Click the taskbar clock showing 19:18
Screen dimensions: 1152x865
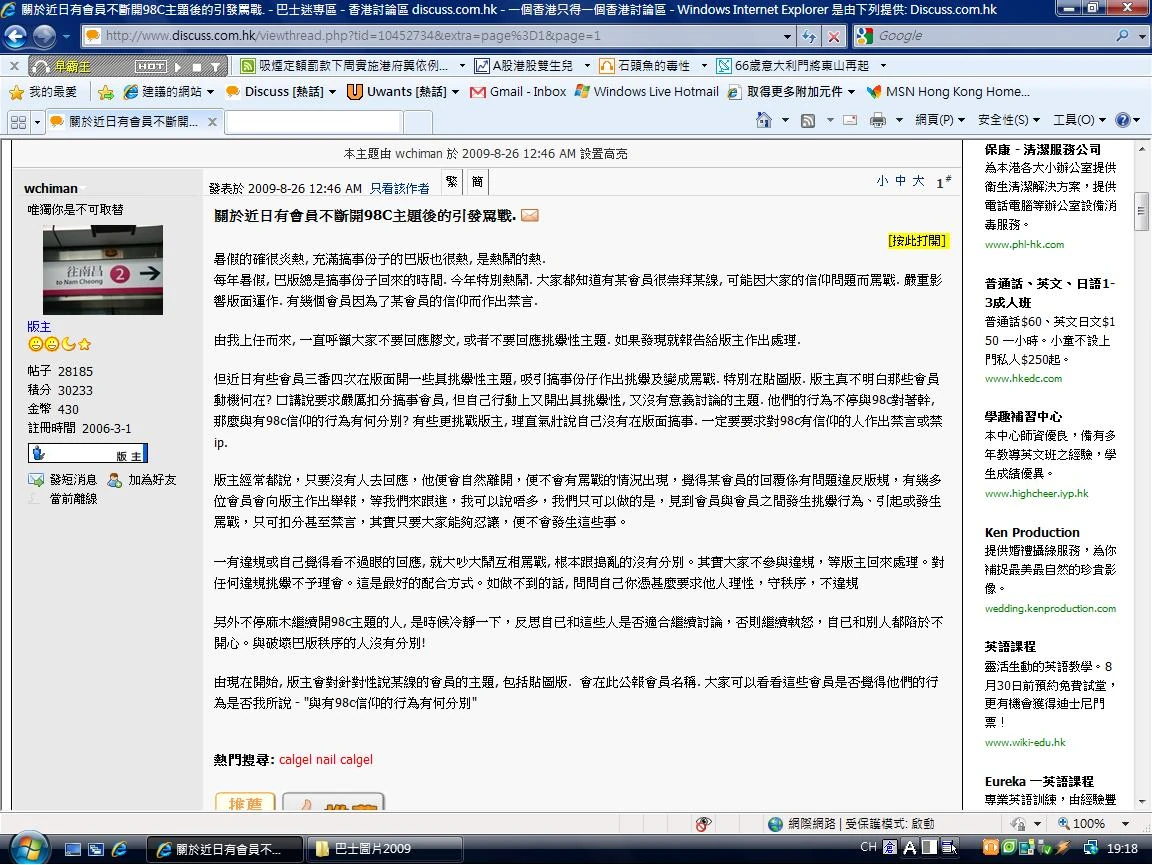(1122, 848)
